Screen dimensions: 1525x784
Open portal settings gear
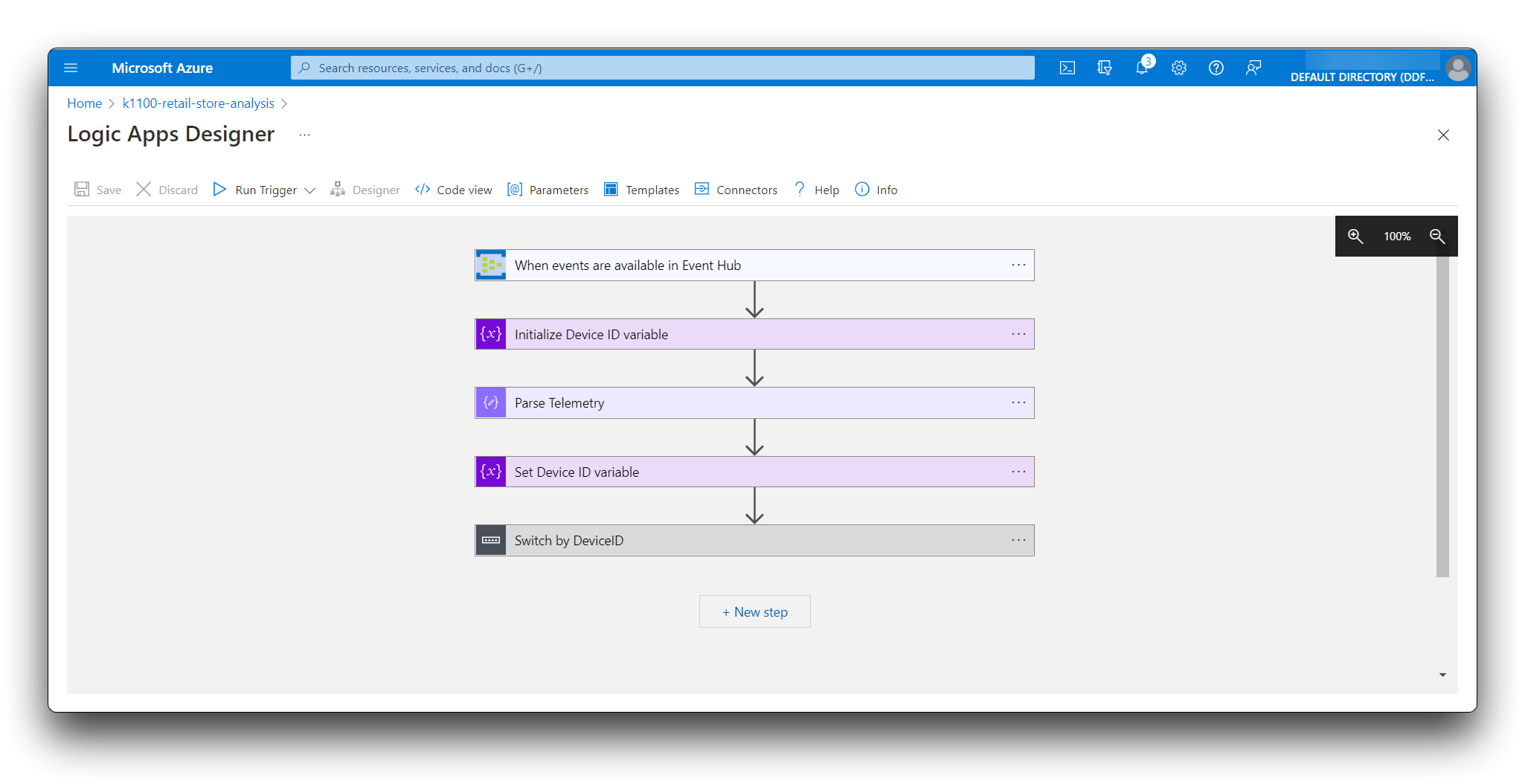[1179, 68]
